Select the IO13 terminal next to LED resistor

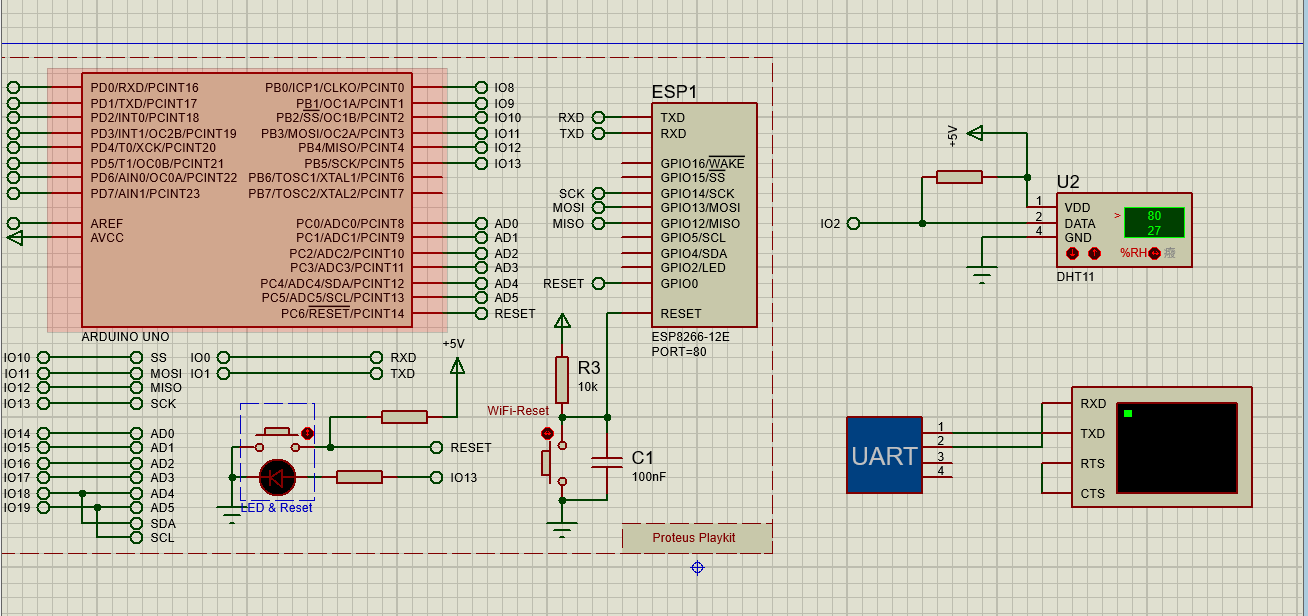click(436, 477)
